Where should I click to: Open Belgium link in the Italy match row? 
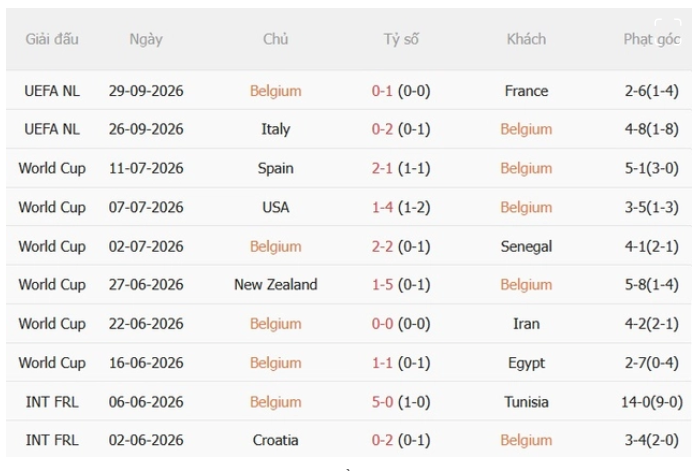pyautogui.click(x=526, y=129)
